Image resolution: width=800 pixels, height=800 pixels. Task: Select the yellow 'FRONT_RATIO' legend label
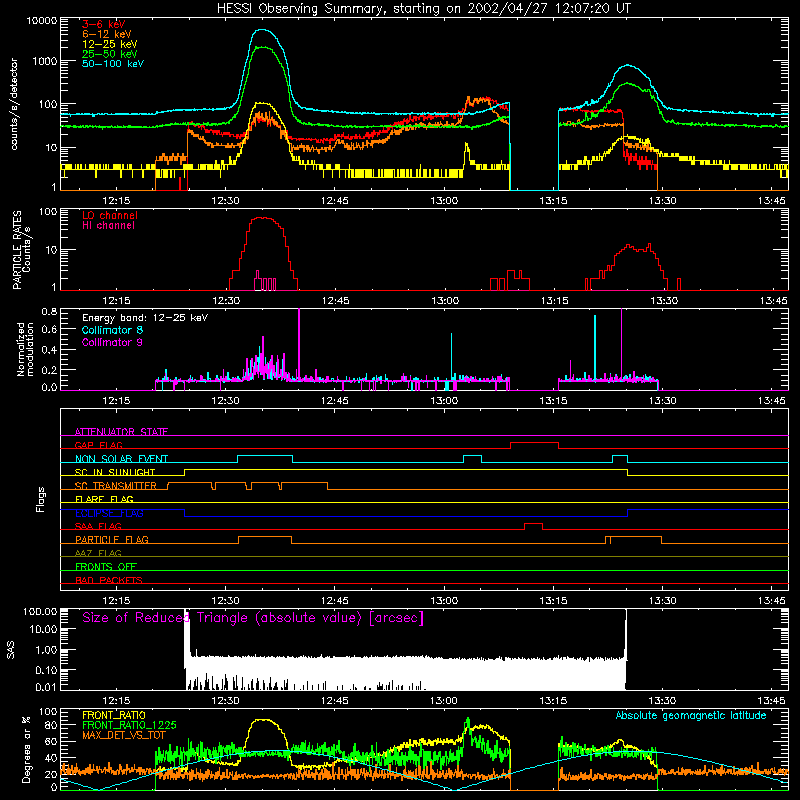tap(114, 715)
